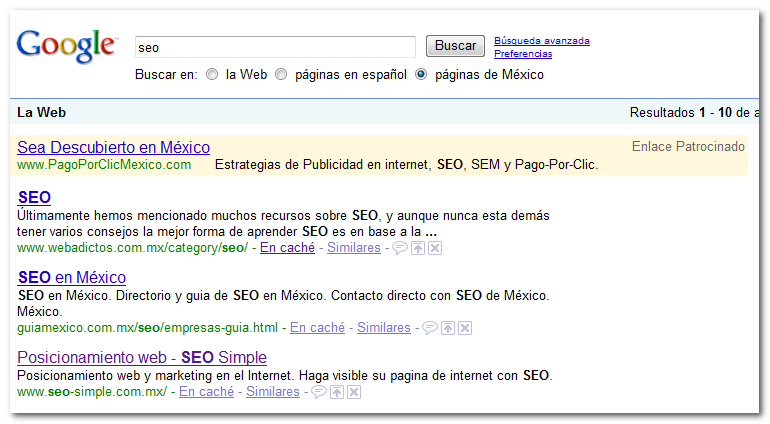Remove the guiamexico.com.mx result
Image resolution: width=770 pixels, height=424 pixels.
(x=465, y=328)
